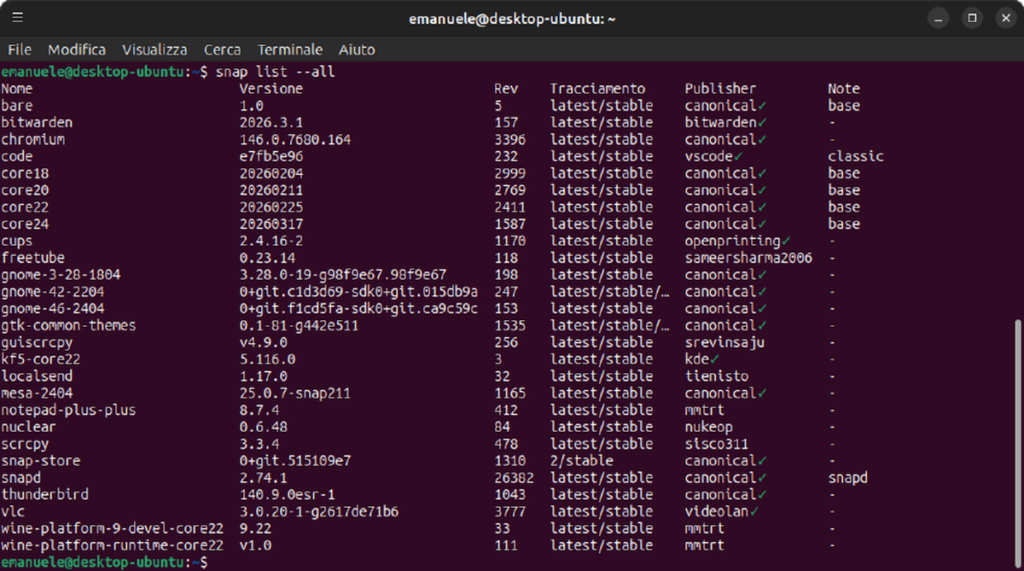Screen dimensions: 1024x571
Task: Click the 'sameersharma2006' publisher name
Action: pos(748,258)
